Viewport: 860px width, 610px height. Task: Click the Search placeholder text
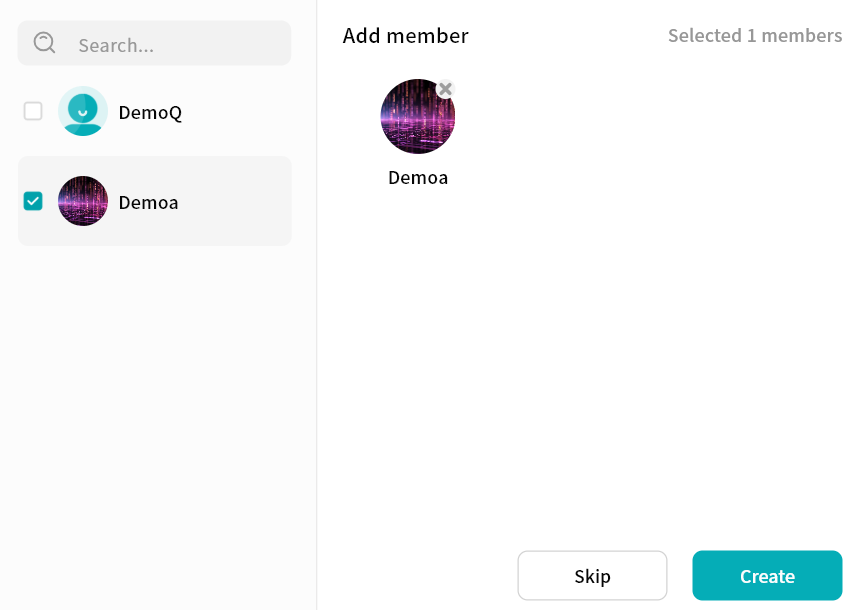[116, 45]
